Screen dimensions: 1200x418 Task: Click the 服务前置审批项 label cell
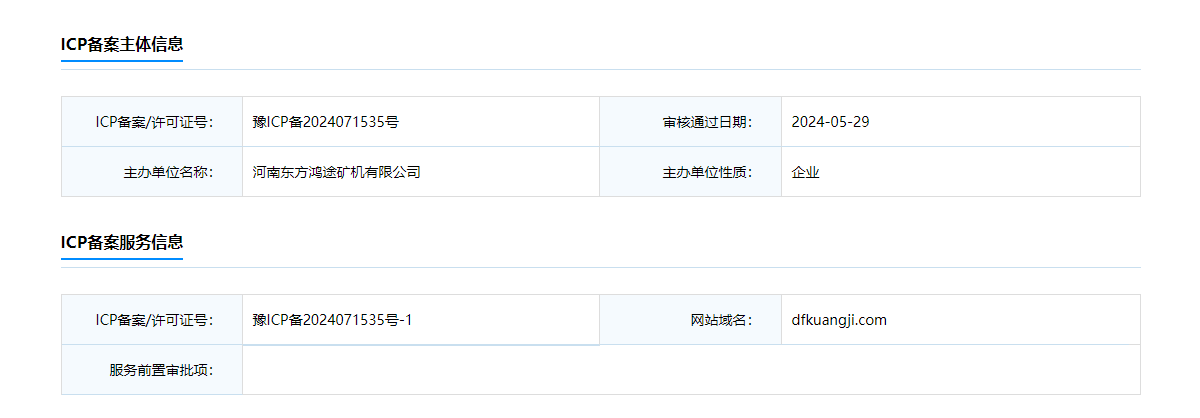click(152, 370)
